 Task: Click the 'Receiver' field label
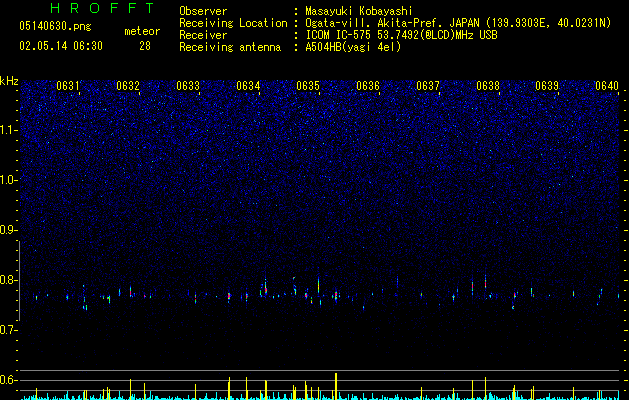(x=203, y=35)
